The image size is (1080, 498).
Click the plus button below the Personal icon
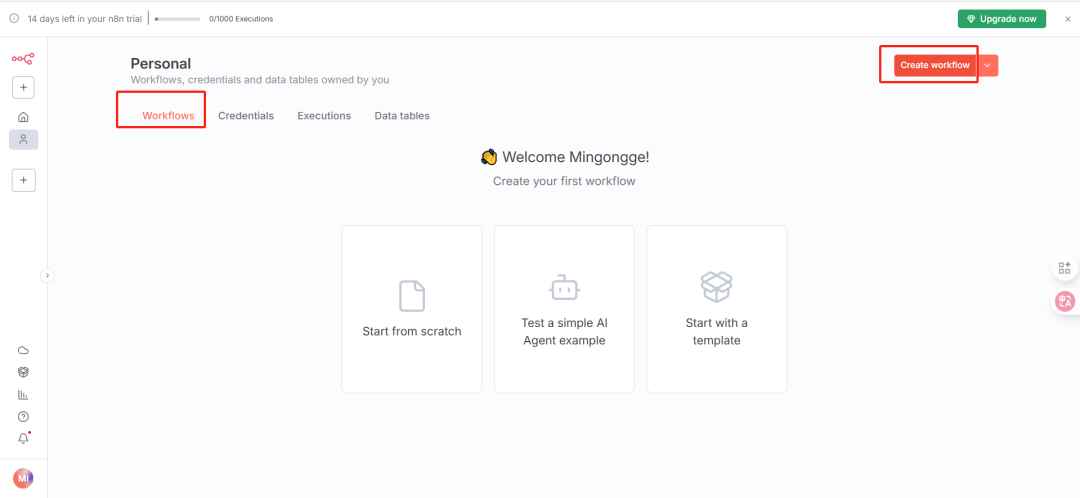click(23, 180)
